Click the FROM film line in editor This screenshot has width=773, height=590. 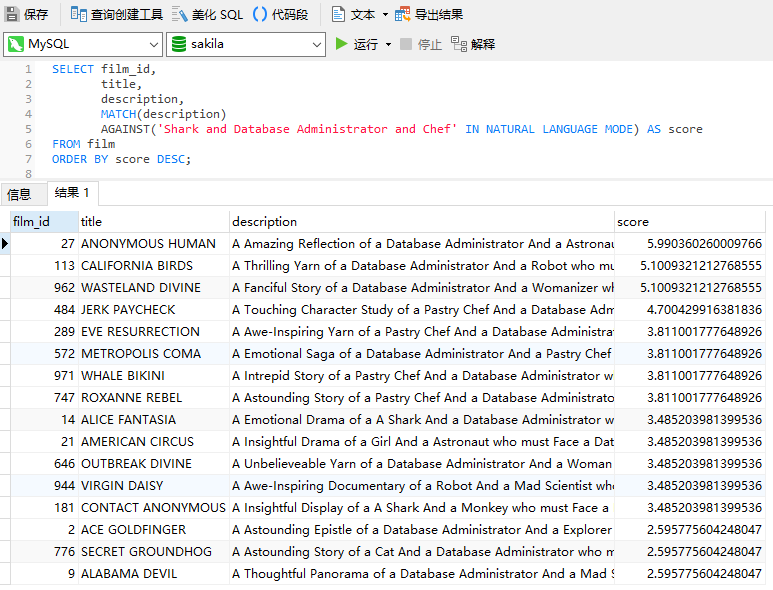84,144
